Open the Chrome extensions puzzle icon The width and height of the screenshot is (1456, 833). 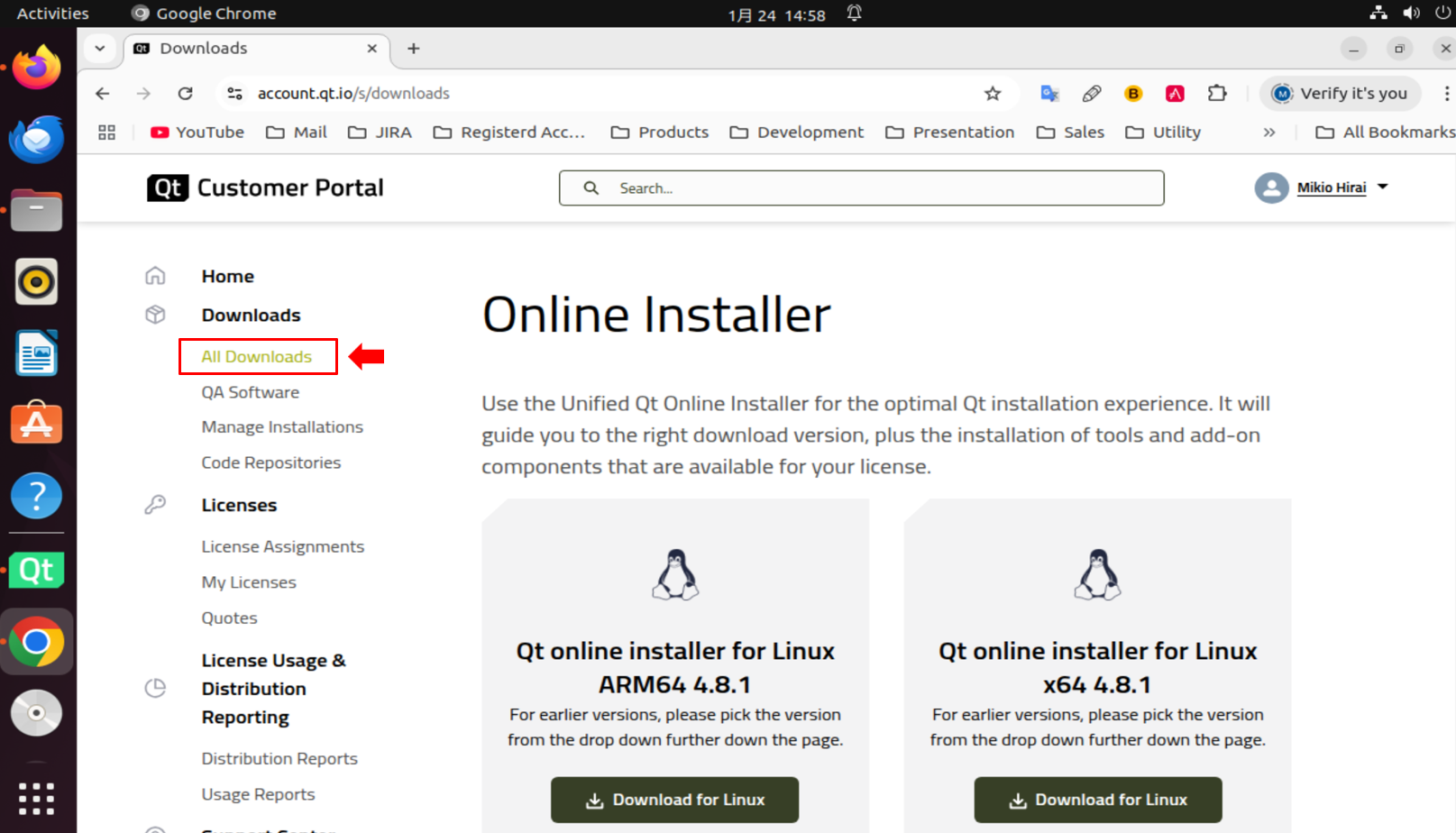tap(1217, 94)
